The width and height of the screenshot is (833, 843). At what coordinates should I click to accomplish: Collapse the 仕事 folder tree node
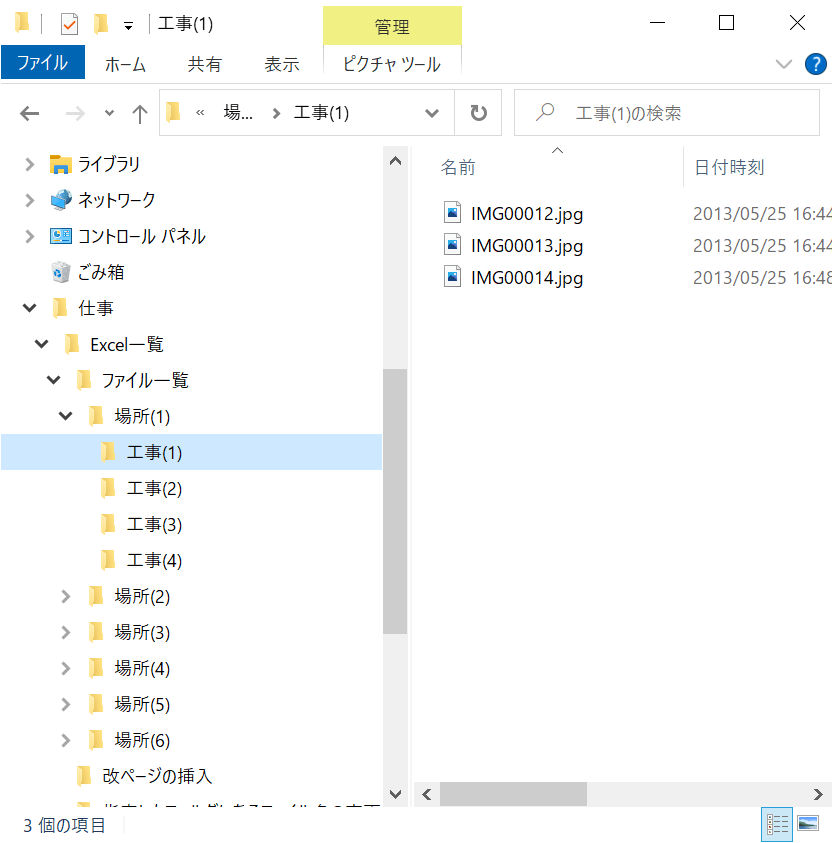tap(30, 308)
